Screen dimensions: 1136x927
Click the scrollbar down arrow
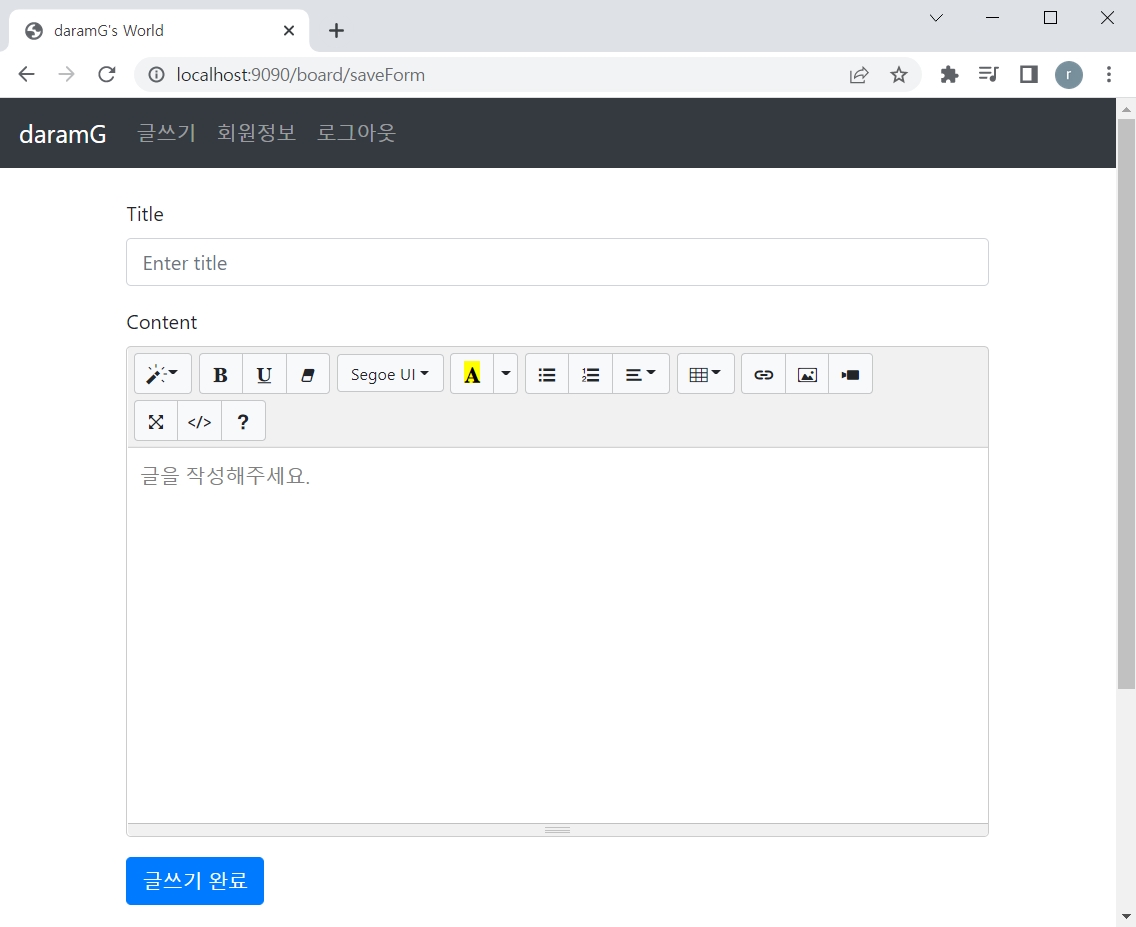click(x=1126, y=917)
